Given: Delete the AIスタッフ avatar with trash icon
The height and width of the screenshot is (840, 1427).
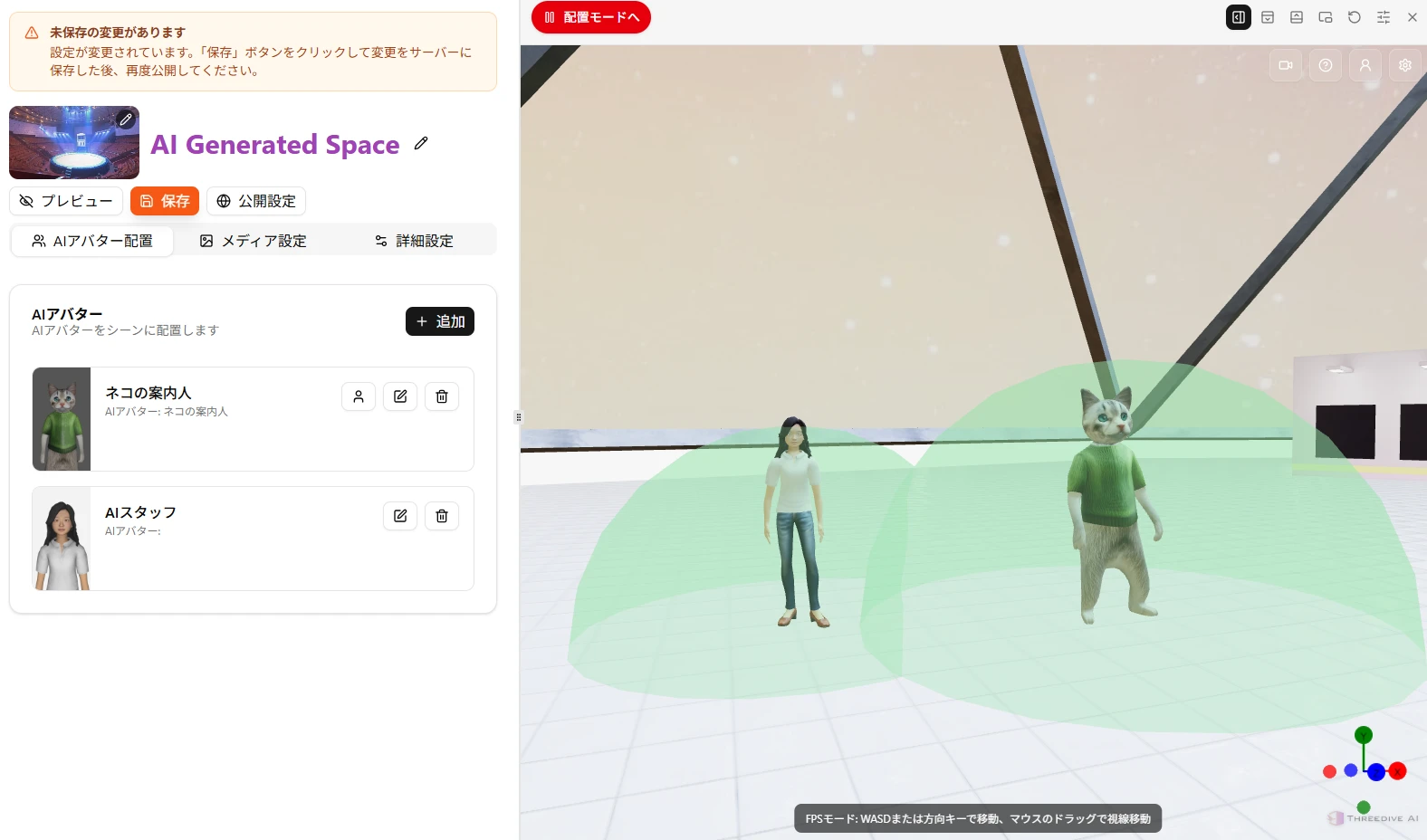Looking at the screenshot, I should tap(442, 516).
